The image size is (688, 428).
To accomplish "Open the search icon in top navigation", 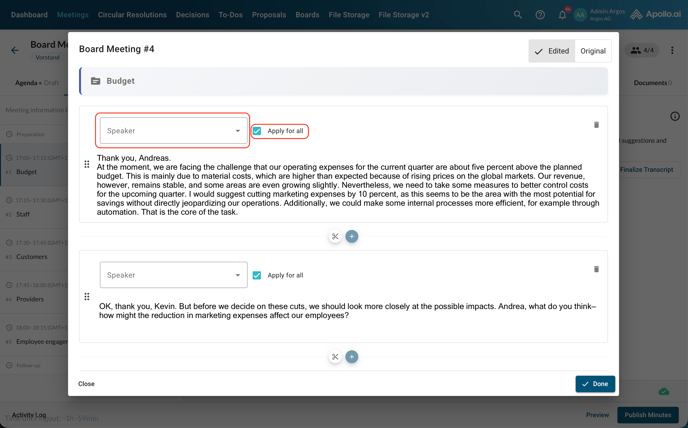I will pos(518,15).
